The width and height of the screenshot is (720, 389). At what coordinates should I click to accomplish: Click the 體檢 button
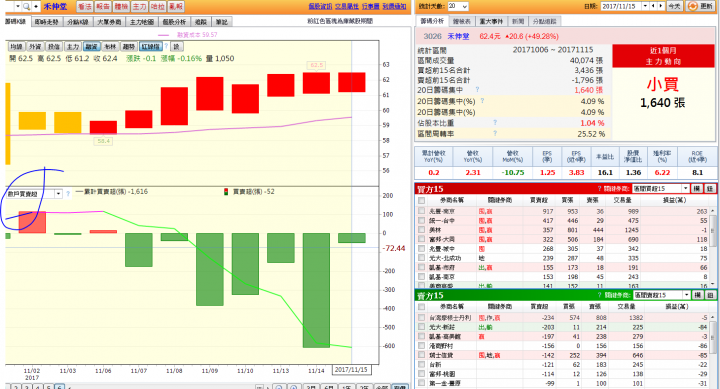(121, 6)
